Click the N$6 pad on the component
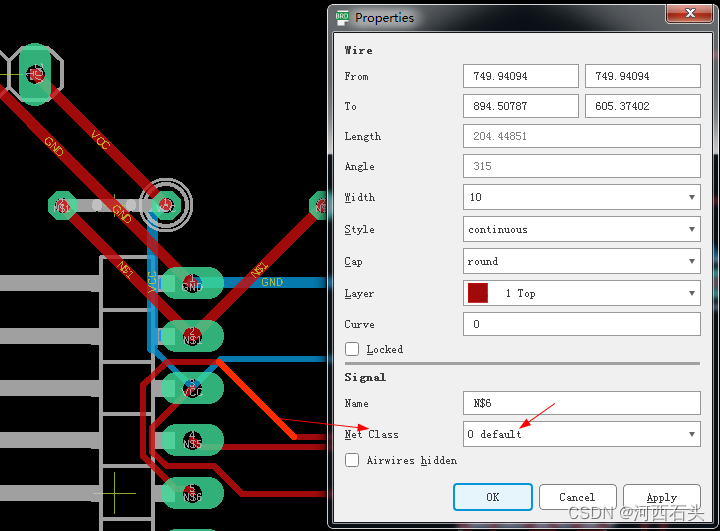The height and width of the screenshot is (531, 720). click(192, 492)
